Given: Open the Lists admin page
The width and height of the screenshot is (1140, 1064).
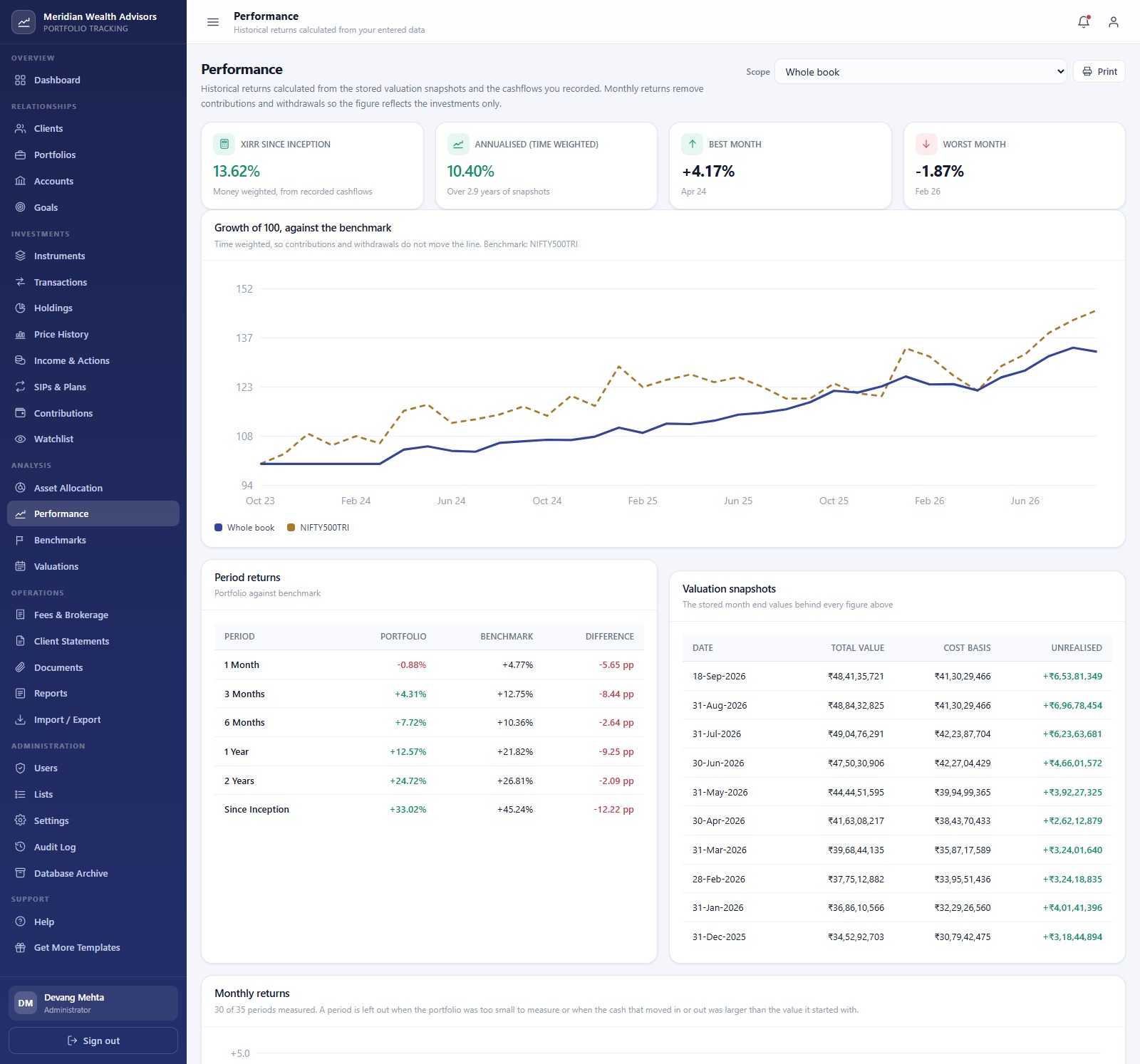Looking at the screenshot, I should [x=93, y=794].
